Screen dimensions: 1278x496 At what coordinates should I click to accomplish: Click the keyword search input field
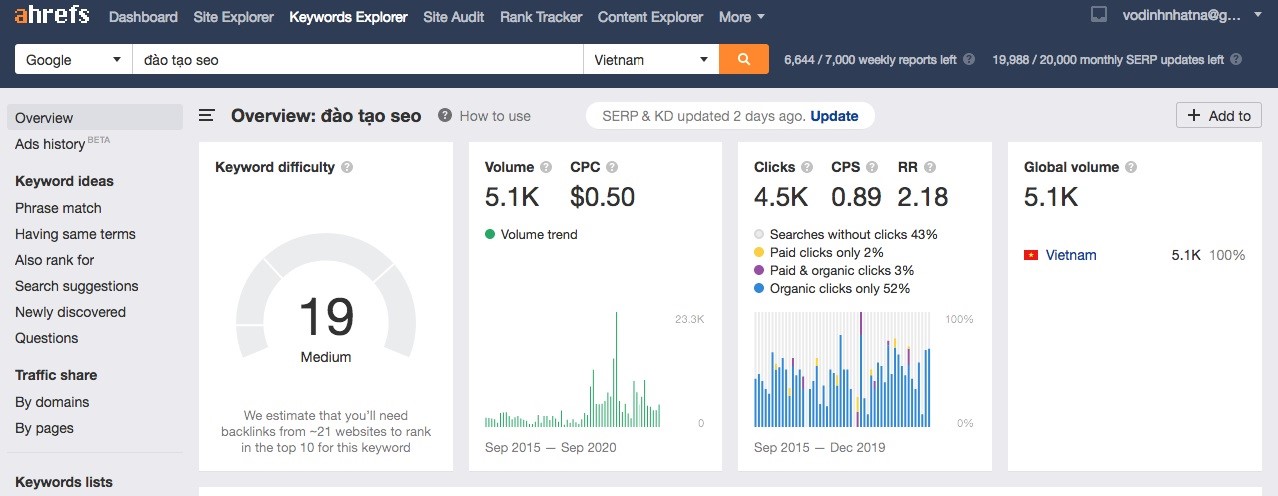click(358, 59)
